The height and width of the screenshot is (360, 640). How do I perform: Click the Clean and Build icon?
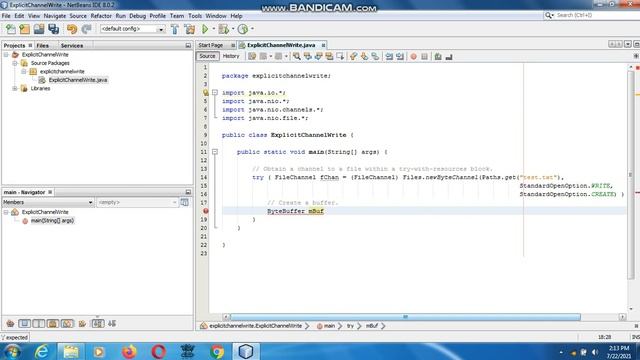point(189,29)
